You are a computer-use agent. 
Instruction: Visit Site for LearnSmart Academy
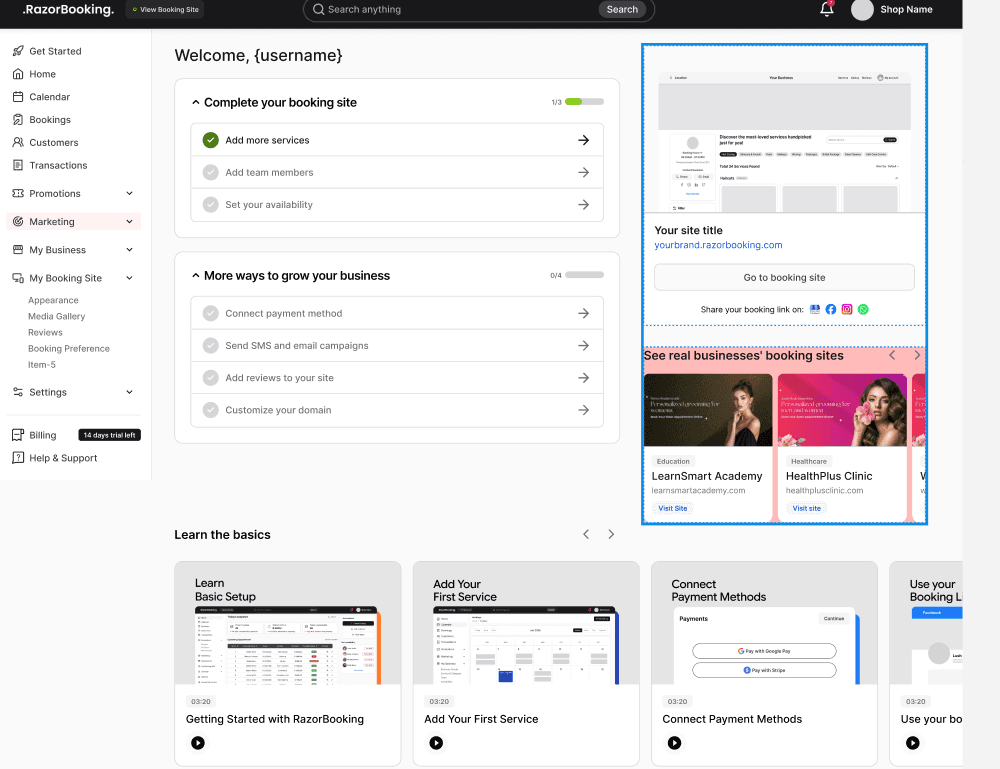(672, 508)
